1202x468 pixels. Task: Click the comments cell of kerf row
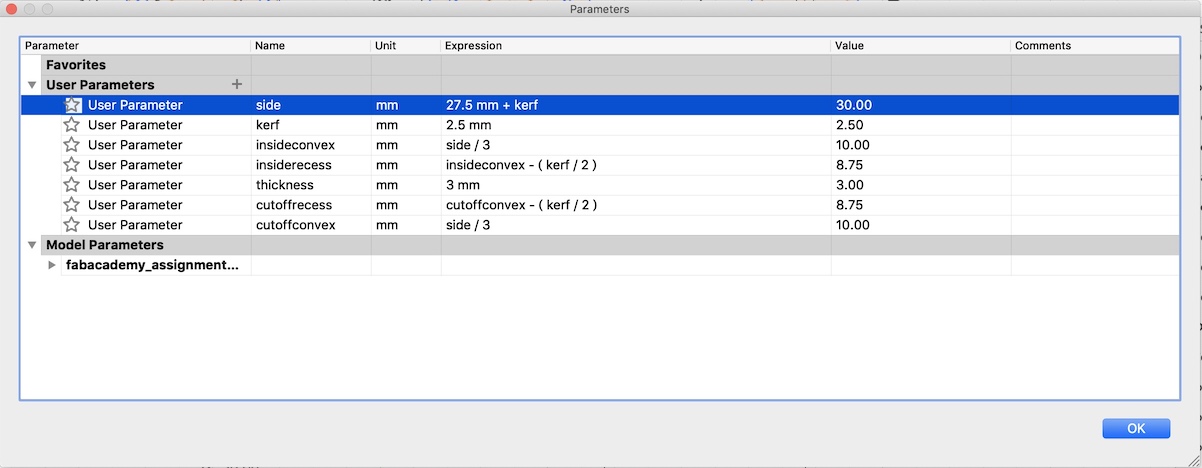point(1095,125)
